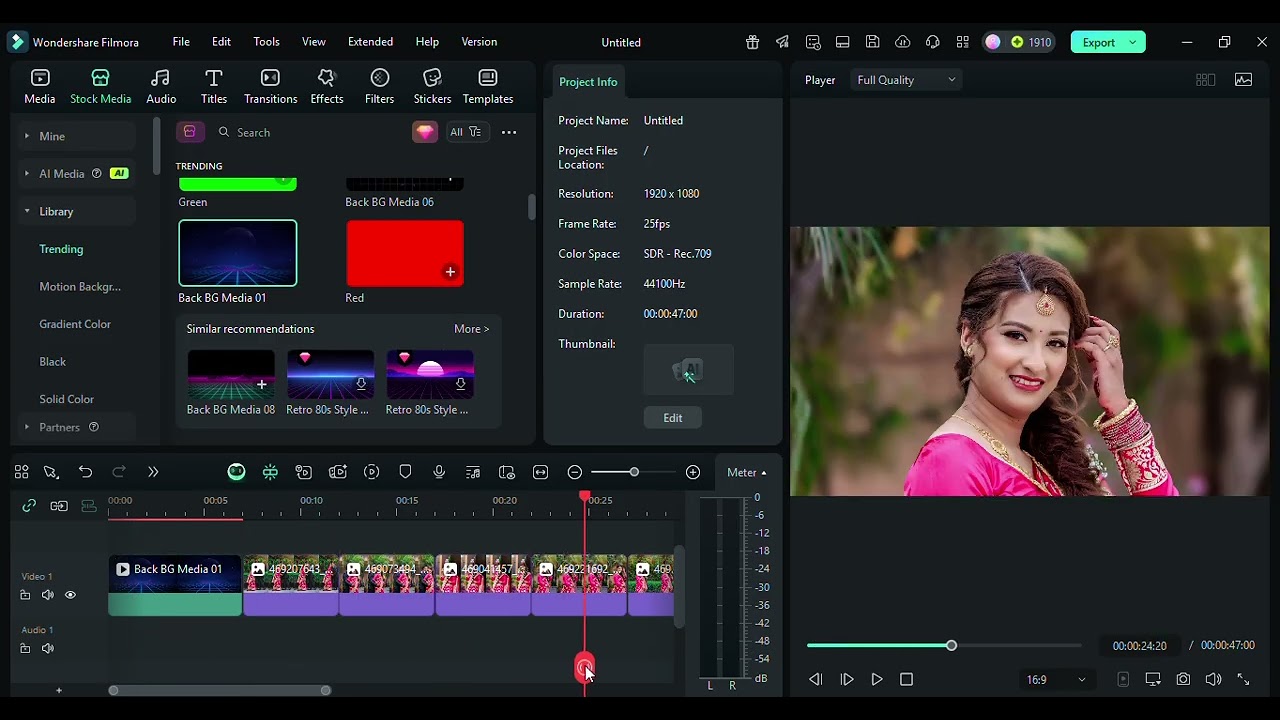Open the Effects tab
Viewport: 1280px width, 720px height.
(326, 86)
